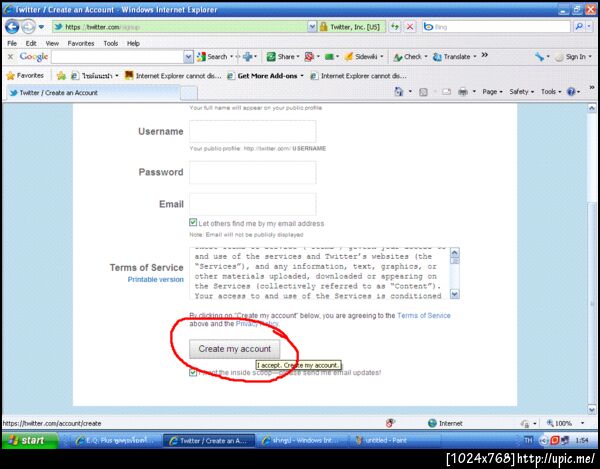Toggle the email updates inside scoop checkbox
Image resolution: width=600 pixels, height=469 pixels.
coord(193,372)
